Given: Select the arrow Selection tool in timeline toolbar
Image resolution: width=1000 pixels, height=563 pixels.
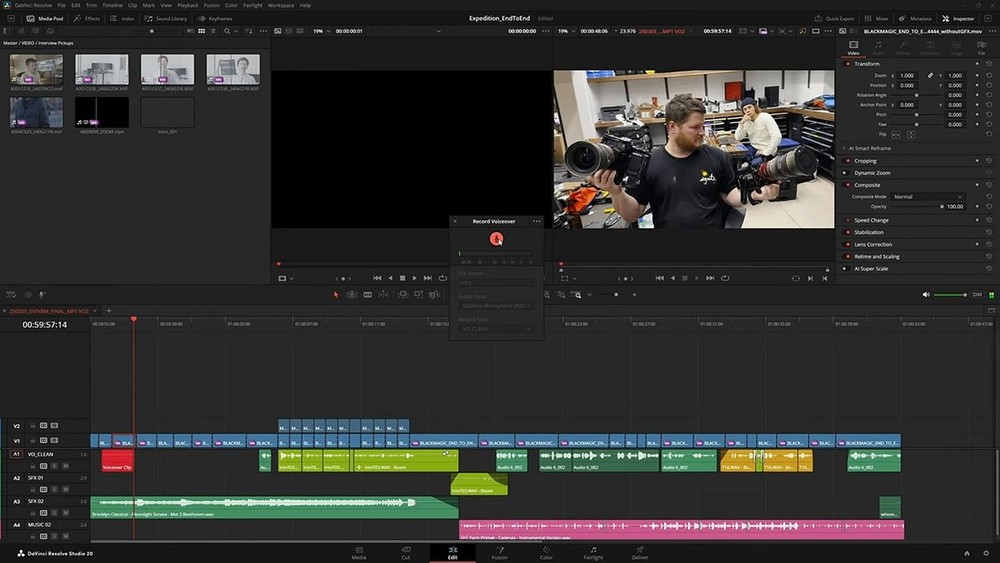Looking at the screenshot, I should click(335, 295).
